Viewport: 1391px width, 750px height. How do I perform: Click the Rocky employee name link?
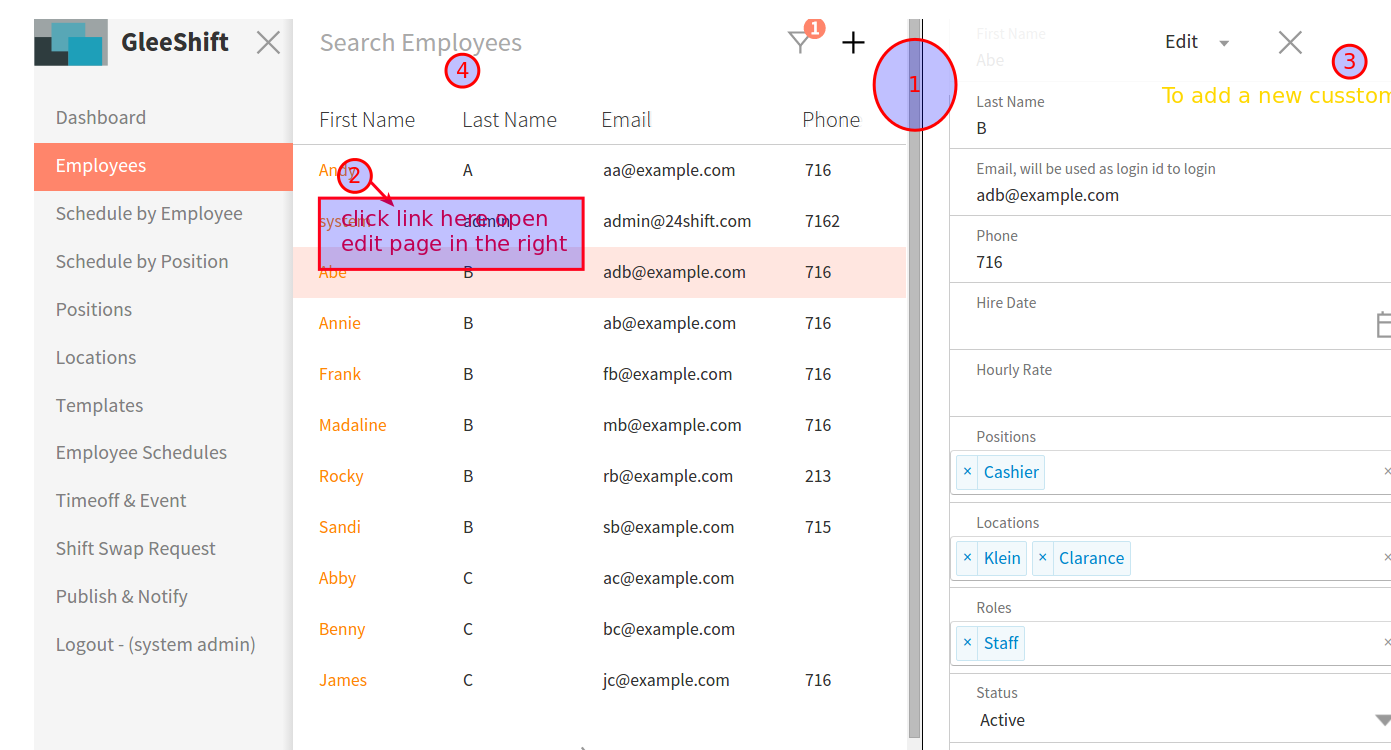tap(341, 476)
